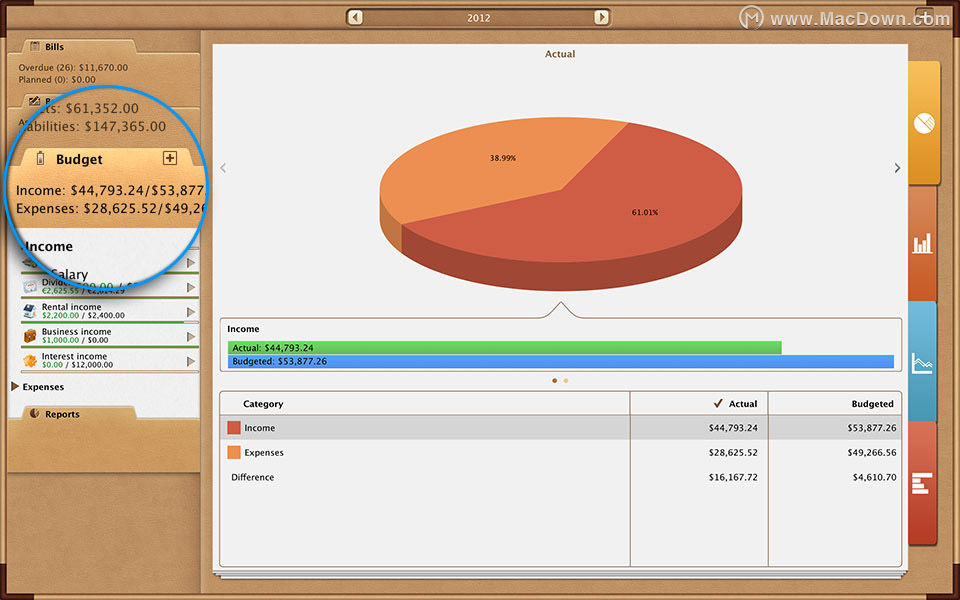Expand the Expenses section in sidebar

click(15, 387)
